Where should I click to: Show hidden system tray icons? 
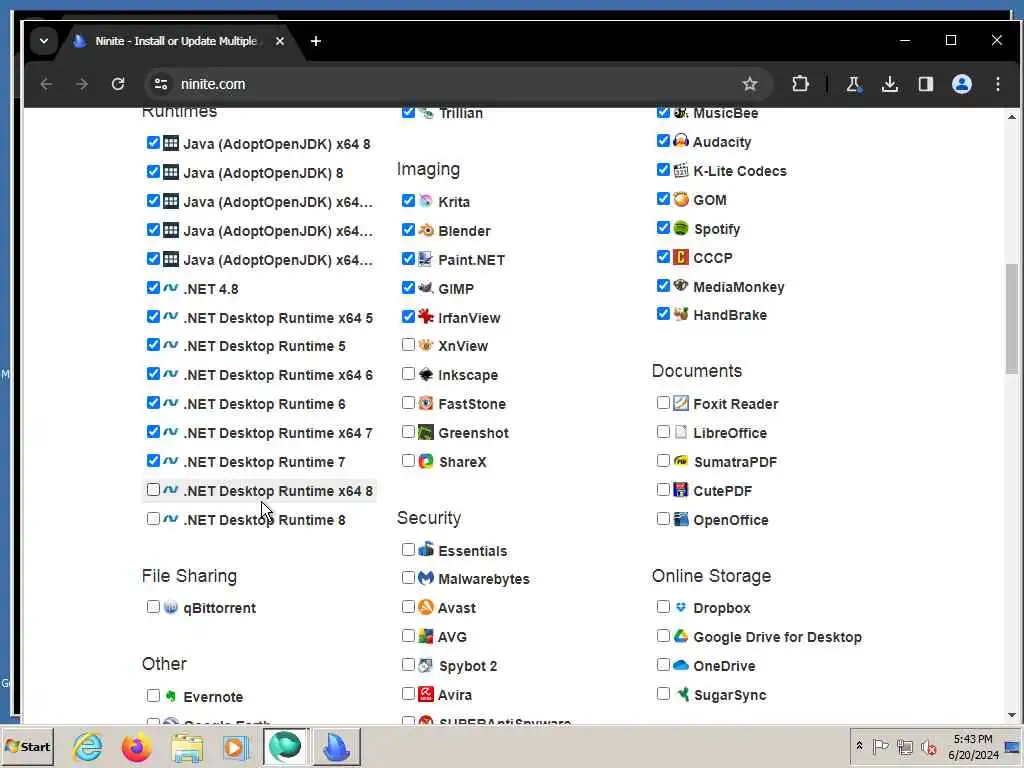point(859,746)
